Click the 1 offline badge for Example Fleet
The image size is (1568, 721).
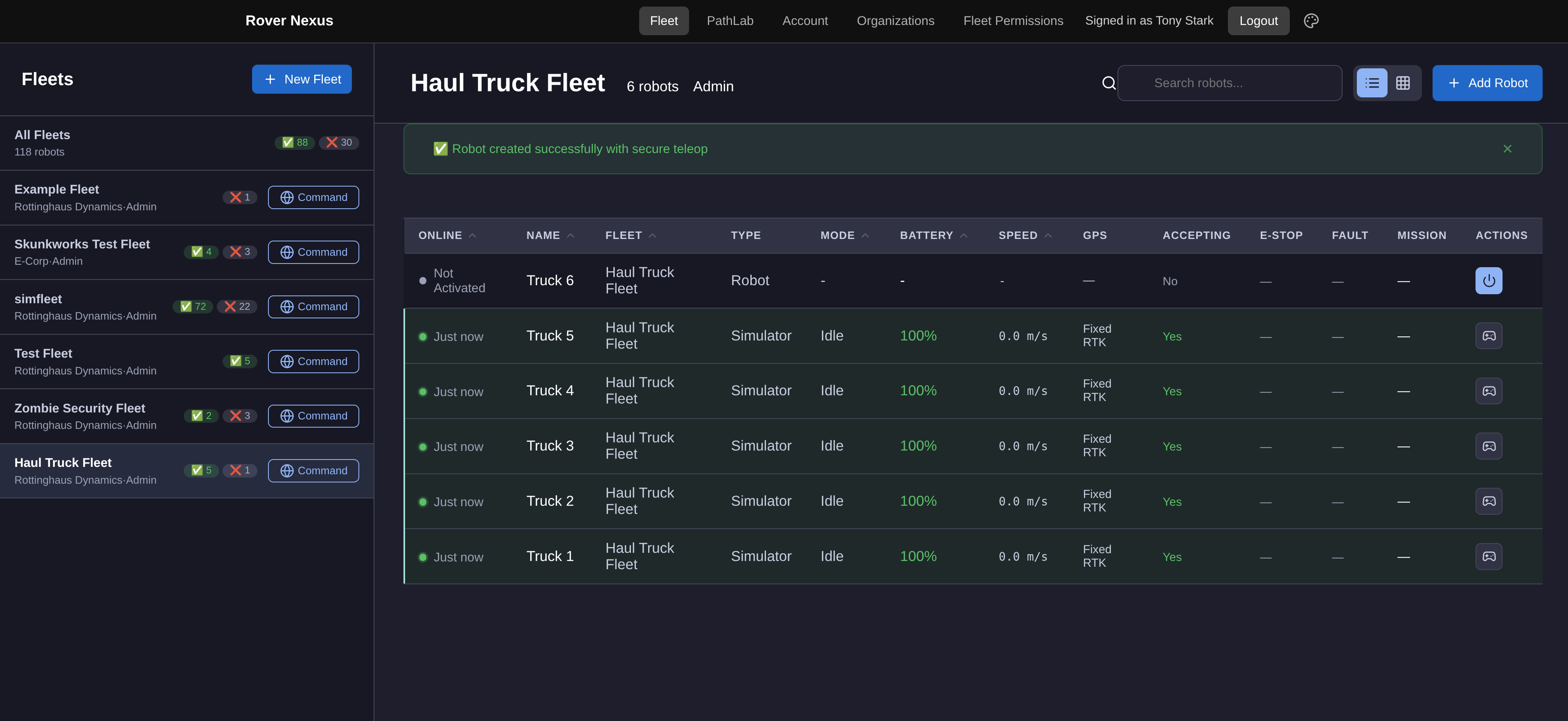click(240, 197)
